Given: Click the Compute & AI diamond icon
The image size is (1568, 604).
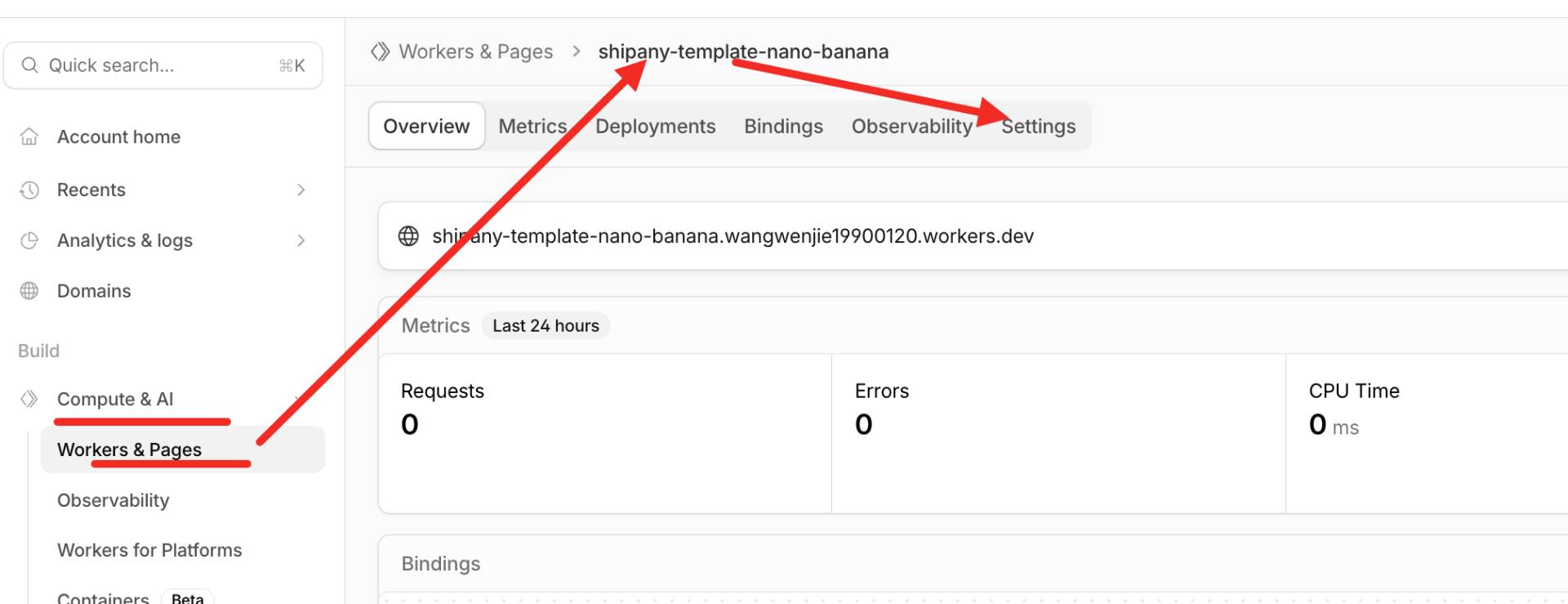Looking at the screenshot, I should [29, 399].
